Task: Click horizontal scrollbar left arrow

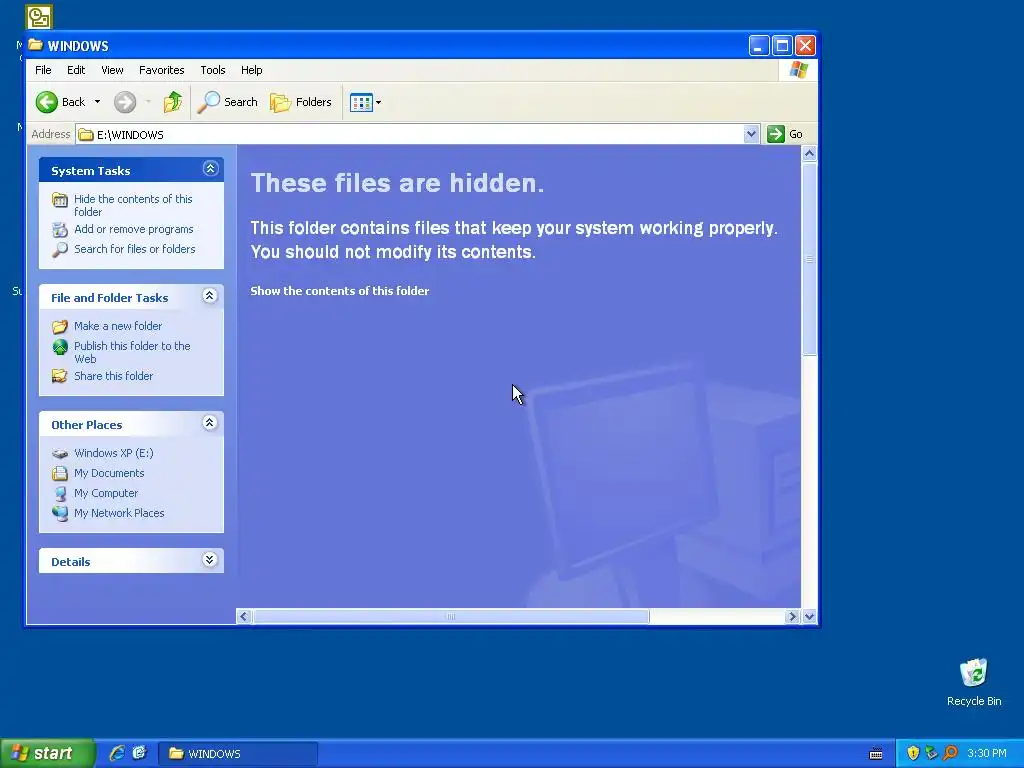Action: pos(244,616)
